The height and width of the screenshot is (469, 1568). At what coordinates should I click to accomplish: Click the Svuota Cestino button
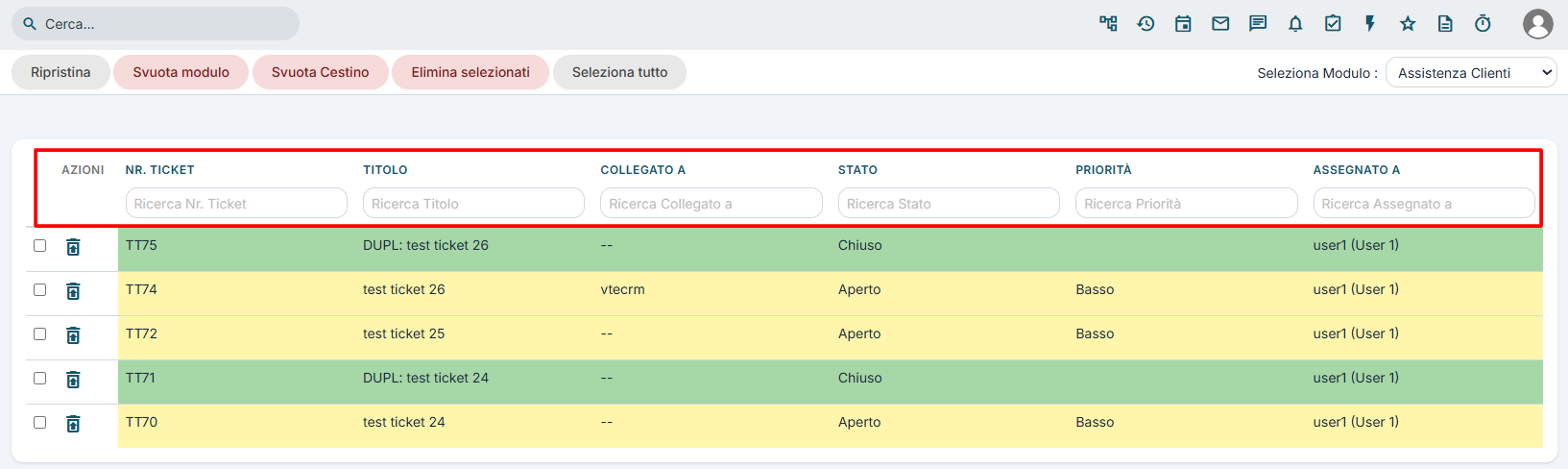tap(320, 72)
